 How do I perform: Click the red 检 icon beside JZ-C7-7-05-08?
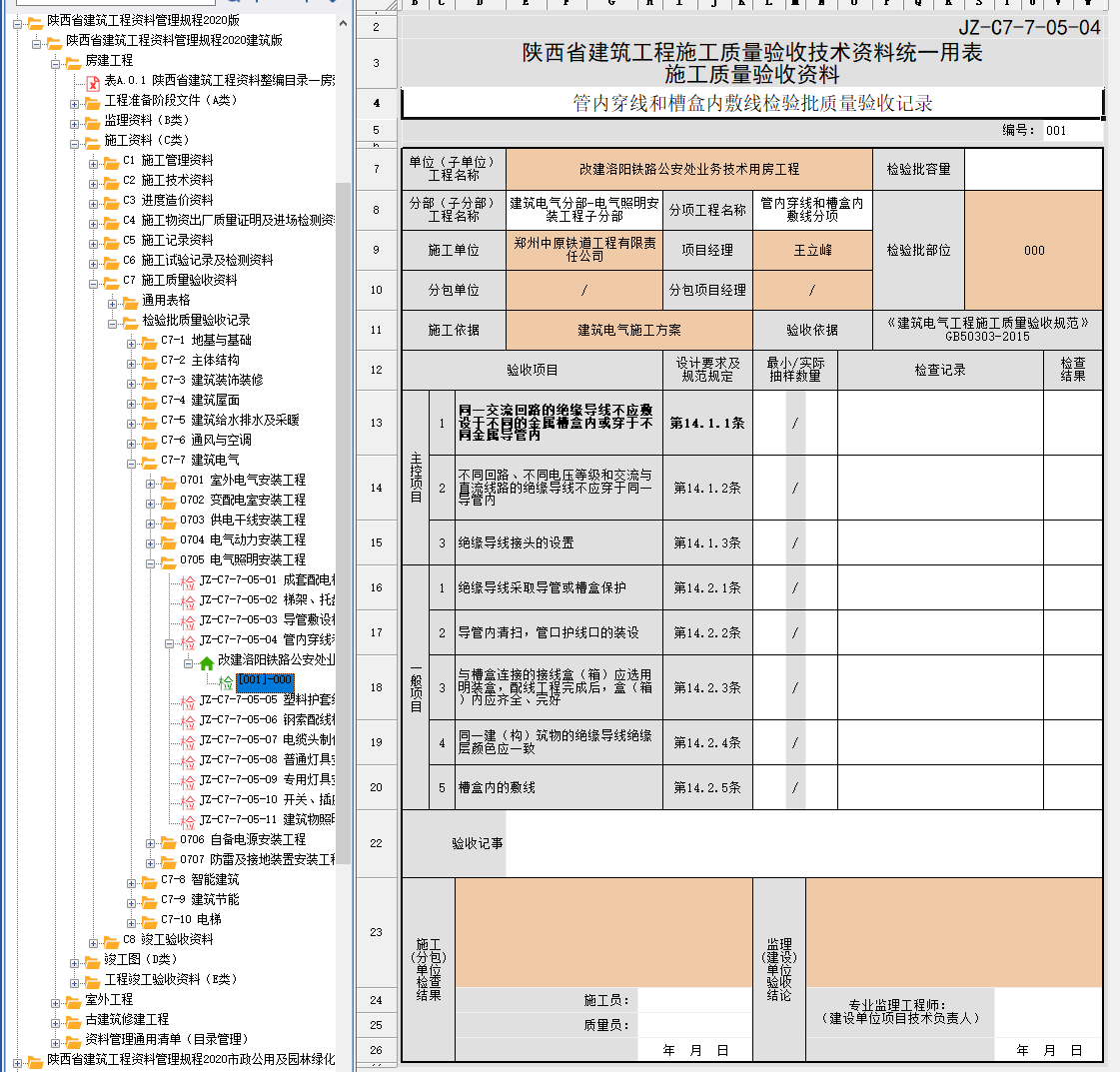(188, 762)
